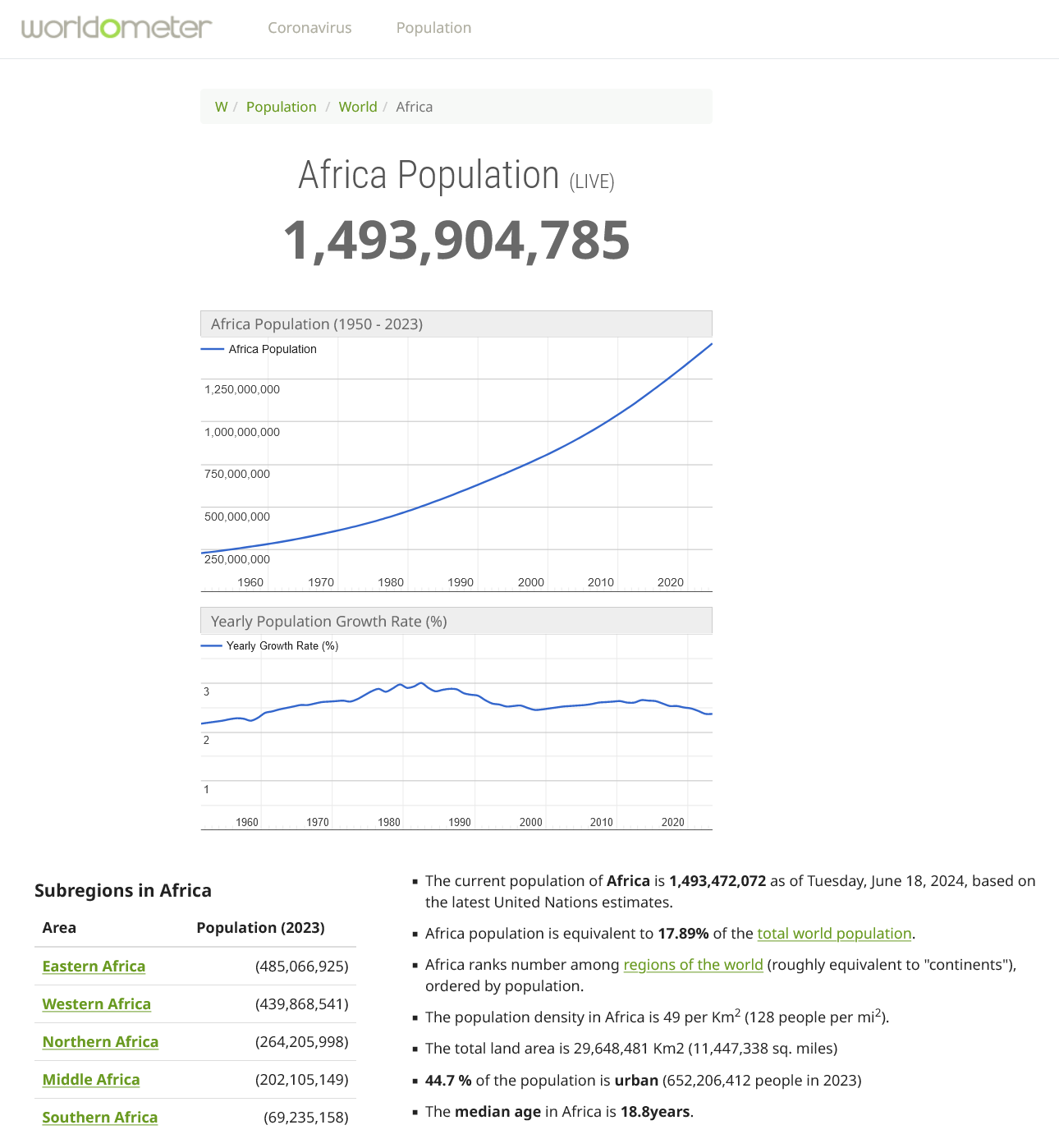Click the Africa Population chart legend entry
The height and width of the screenshot is (1148, 1059).
tap(259, 349)
